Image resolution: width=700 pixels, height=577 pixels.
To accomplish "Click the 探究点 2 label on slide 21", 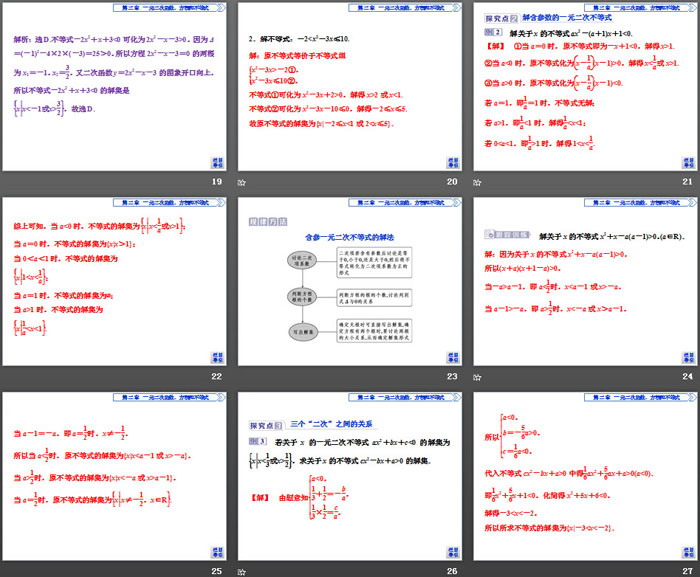I will click(x=501, y=18).
